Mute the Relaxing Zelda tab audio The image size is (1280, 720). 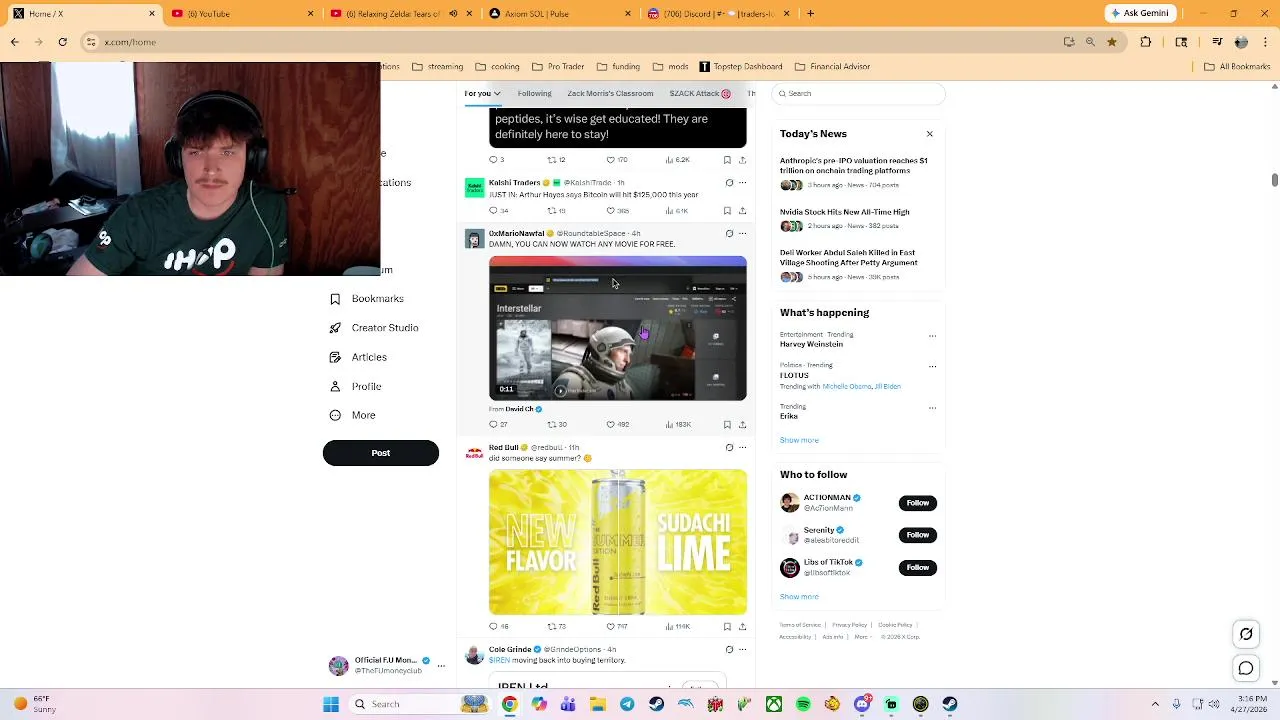pos(453,14)
